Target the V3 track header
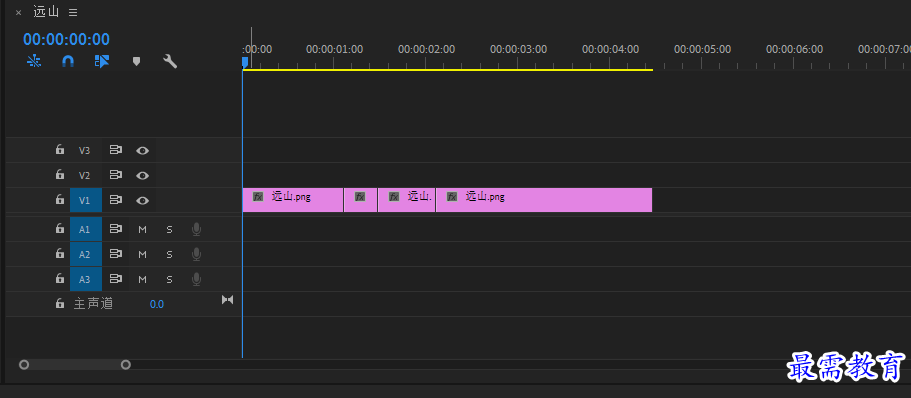This screenshot has width=911, height=398. pyautogui.click(x=85, y=150)
